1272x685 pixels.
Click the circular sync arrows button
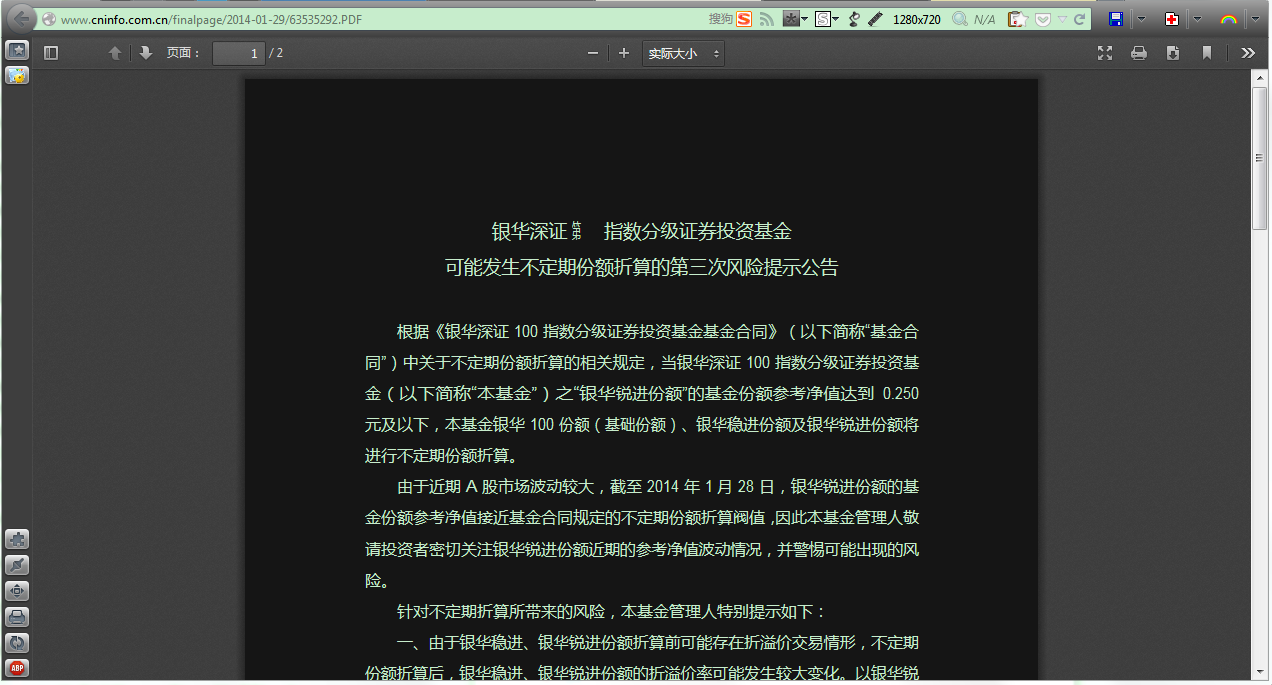point(17,643)
